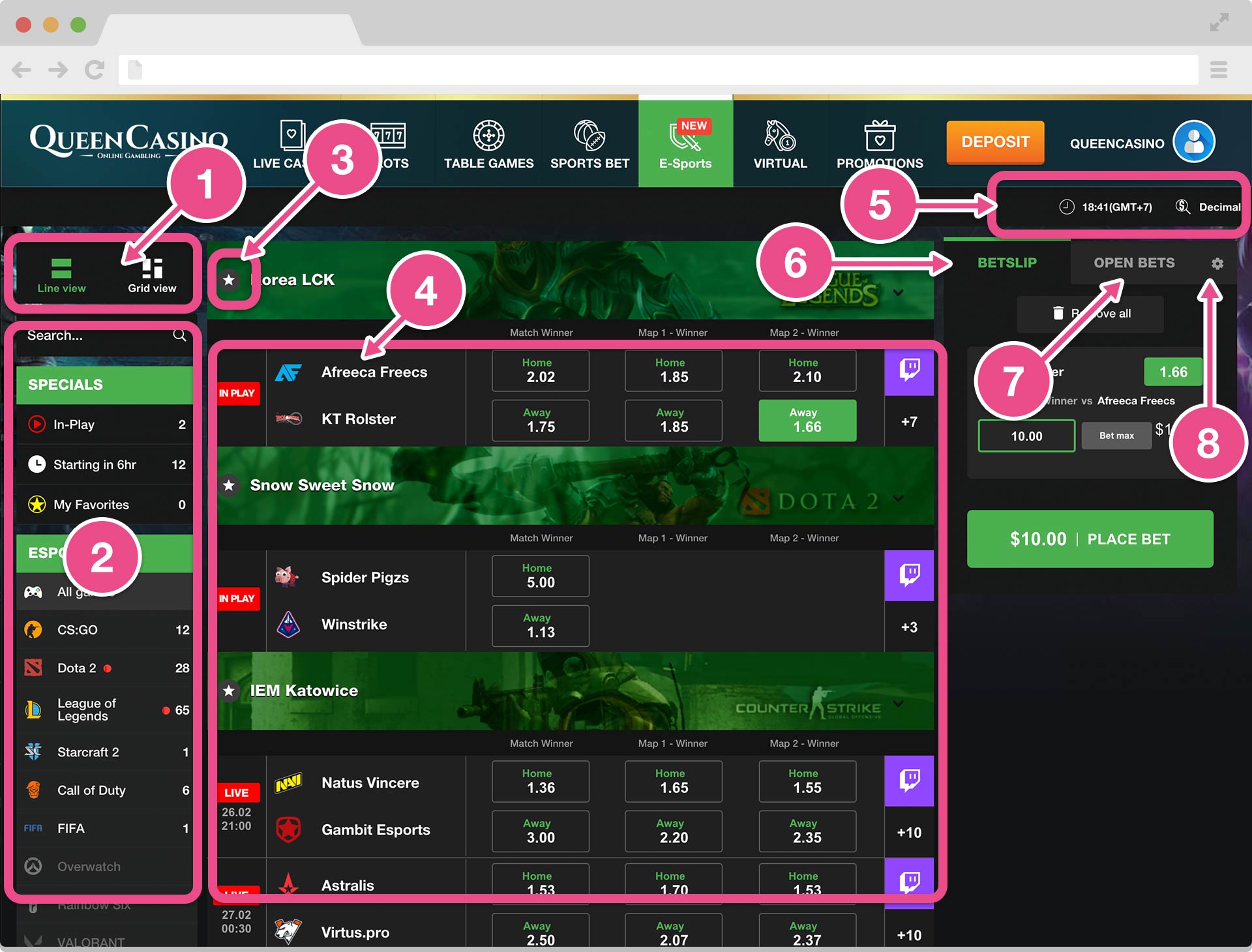Open Twitch stream for Astralis match
The image size is (1252, 952).
909,882
